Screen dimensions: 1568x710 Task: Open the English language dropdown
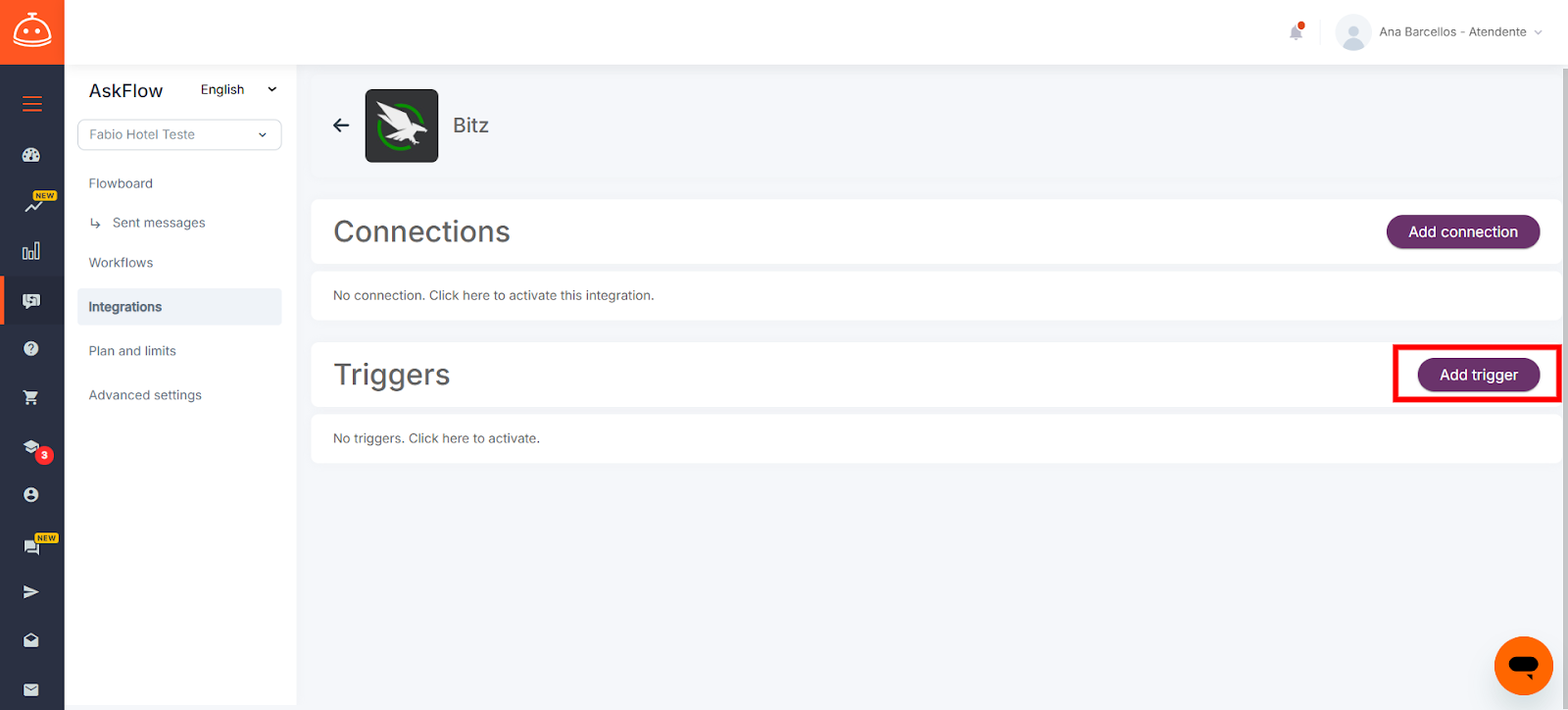click(238, 89)
